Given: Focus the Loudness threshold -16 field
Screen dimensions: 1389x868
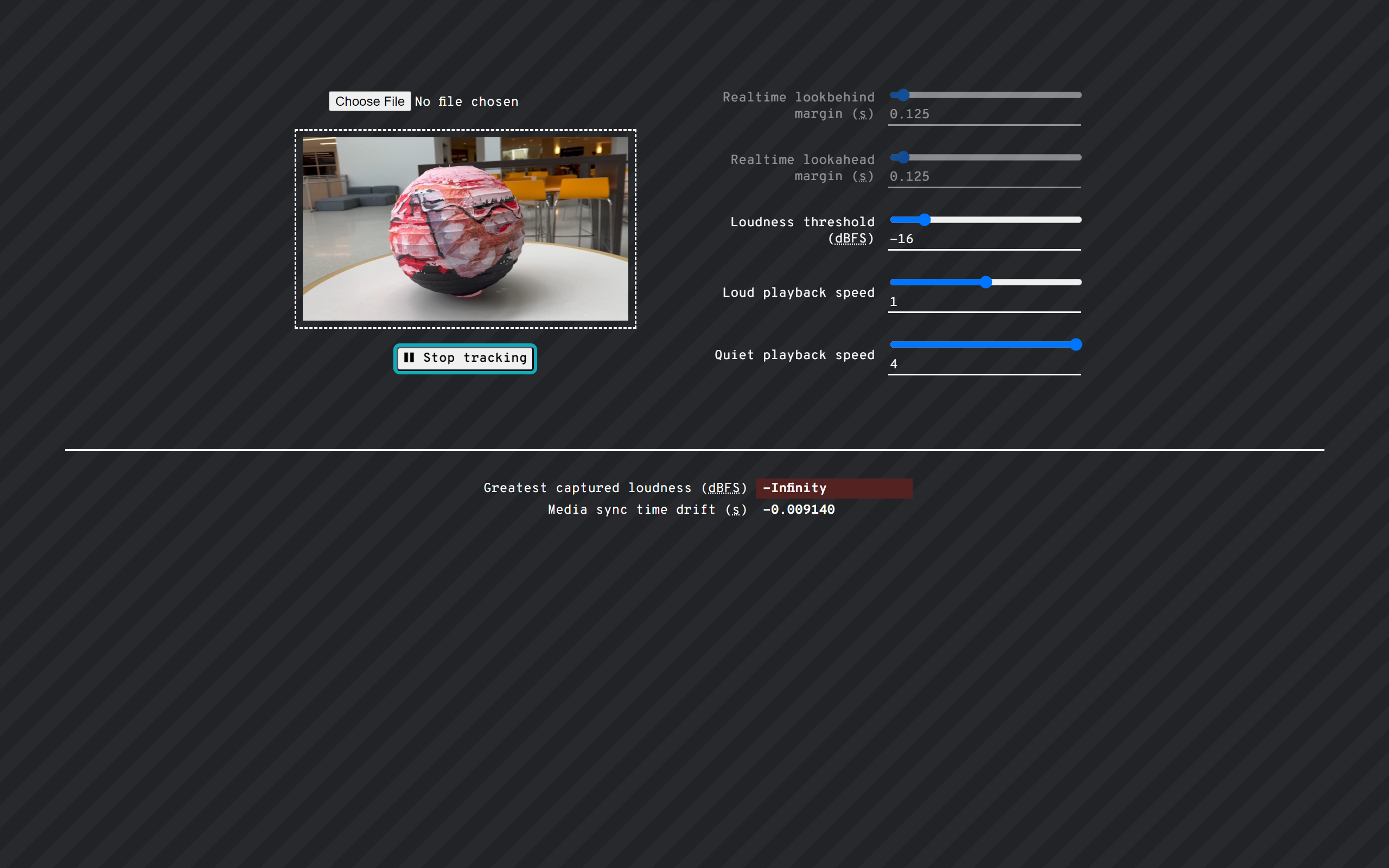Looking at the screenshot, I should point(984,239).
